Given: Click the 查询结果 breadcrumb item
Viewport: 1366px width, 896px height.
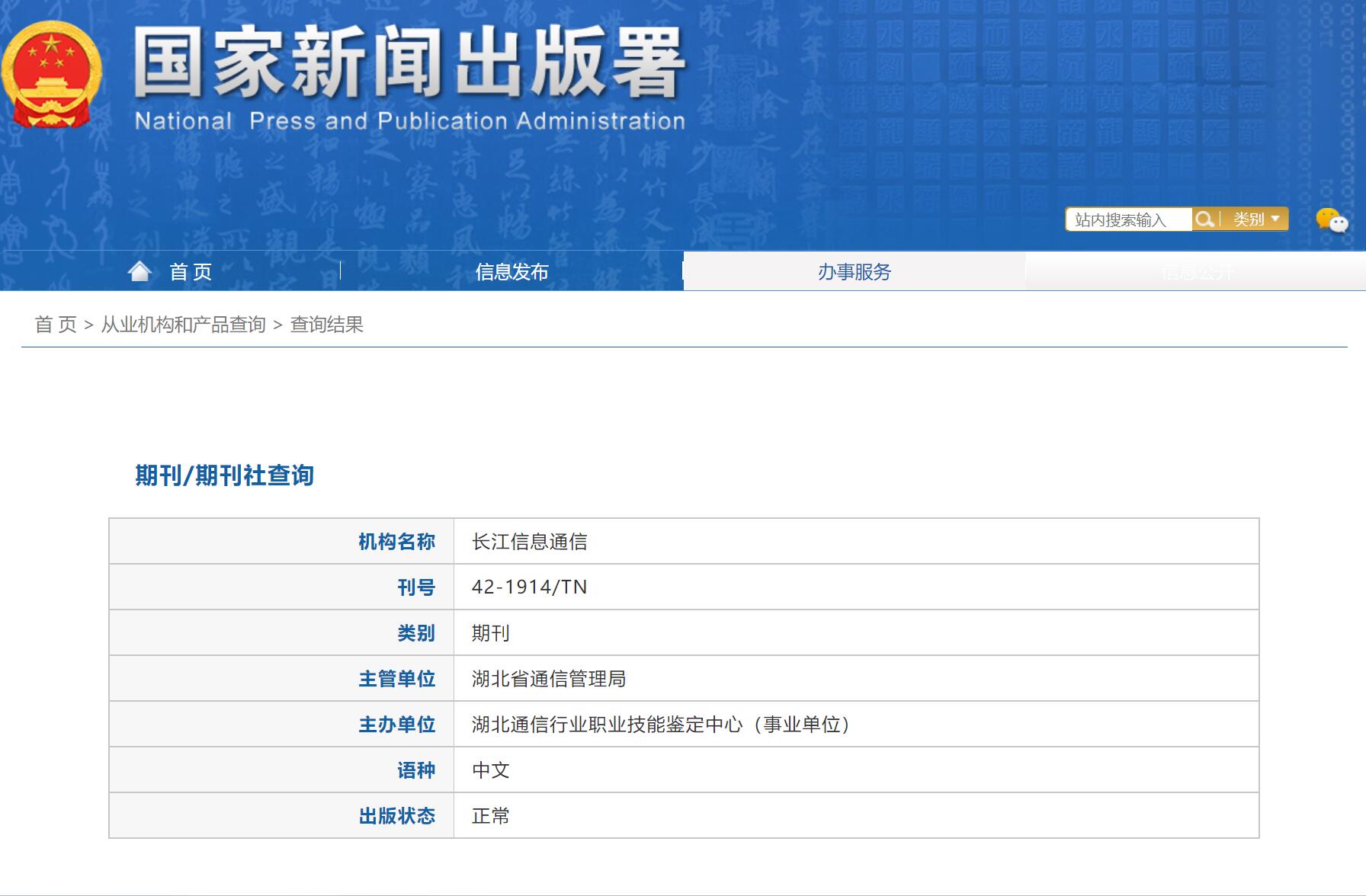Looking at the screenshot, I should tap(326, 325).
